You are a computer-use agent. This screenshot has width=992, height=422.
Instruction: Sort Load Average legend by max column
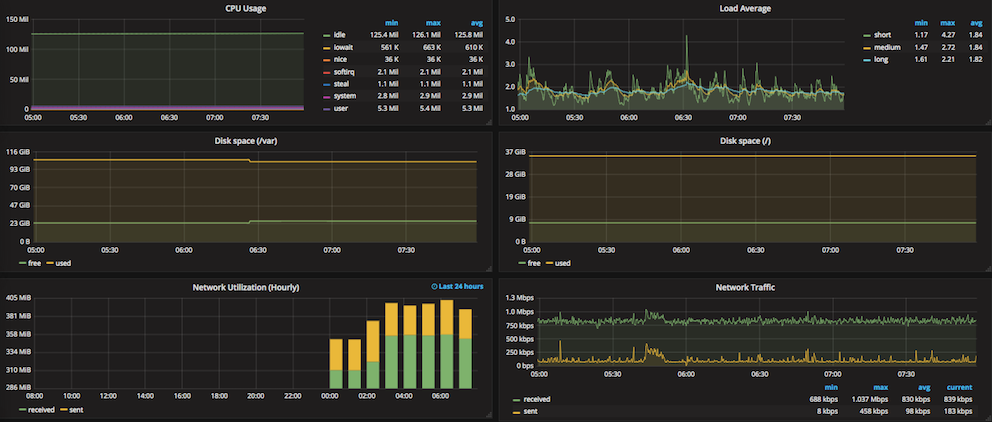click(948, 23)
